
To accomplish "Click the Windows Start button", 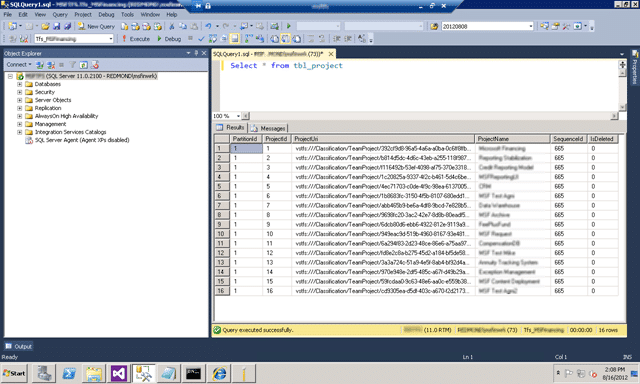I will [x=14, y=373].
